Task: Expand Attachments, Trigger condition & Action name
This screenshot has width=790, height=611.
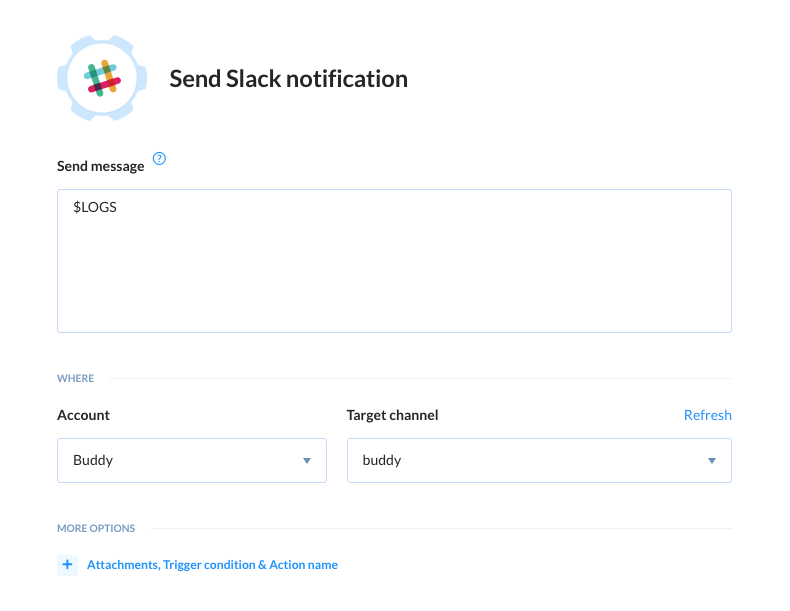Action: (x=212, y=565)
